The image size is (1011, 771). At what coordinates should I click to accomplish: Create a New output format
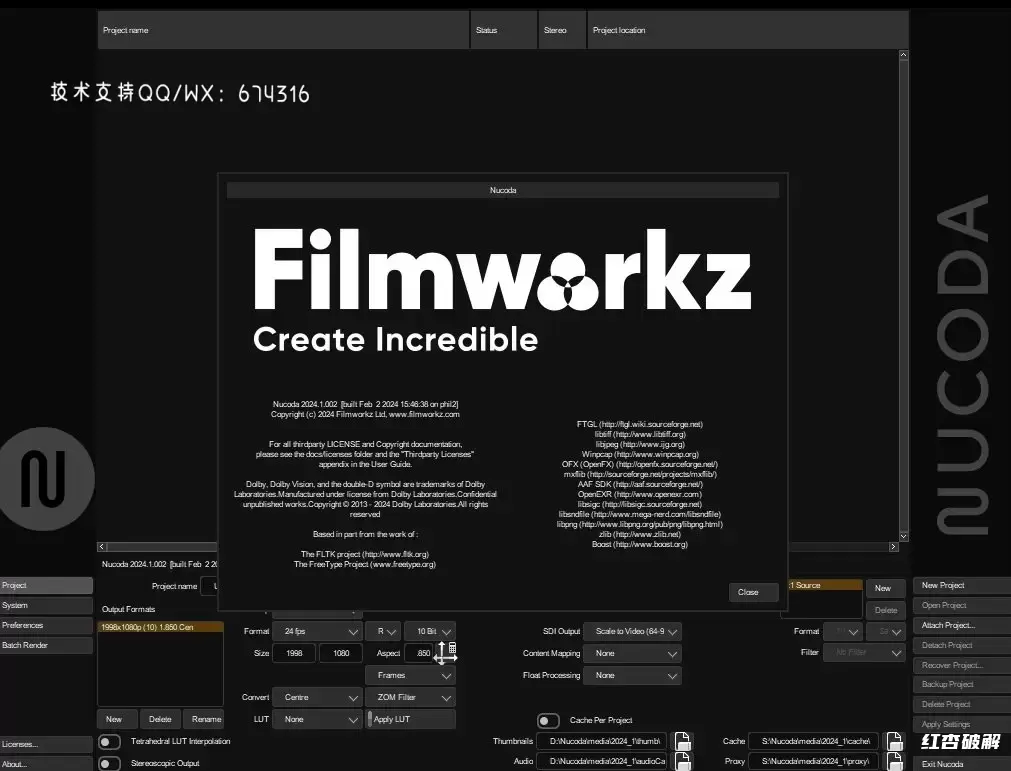coord(117,719)
